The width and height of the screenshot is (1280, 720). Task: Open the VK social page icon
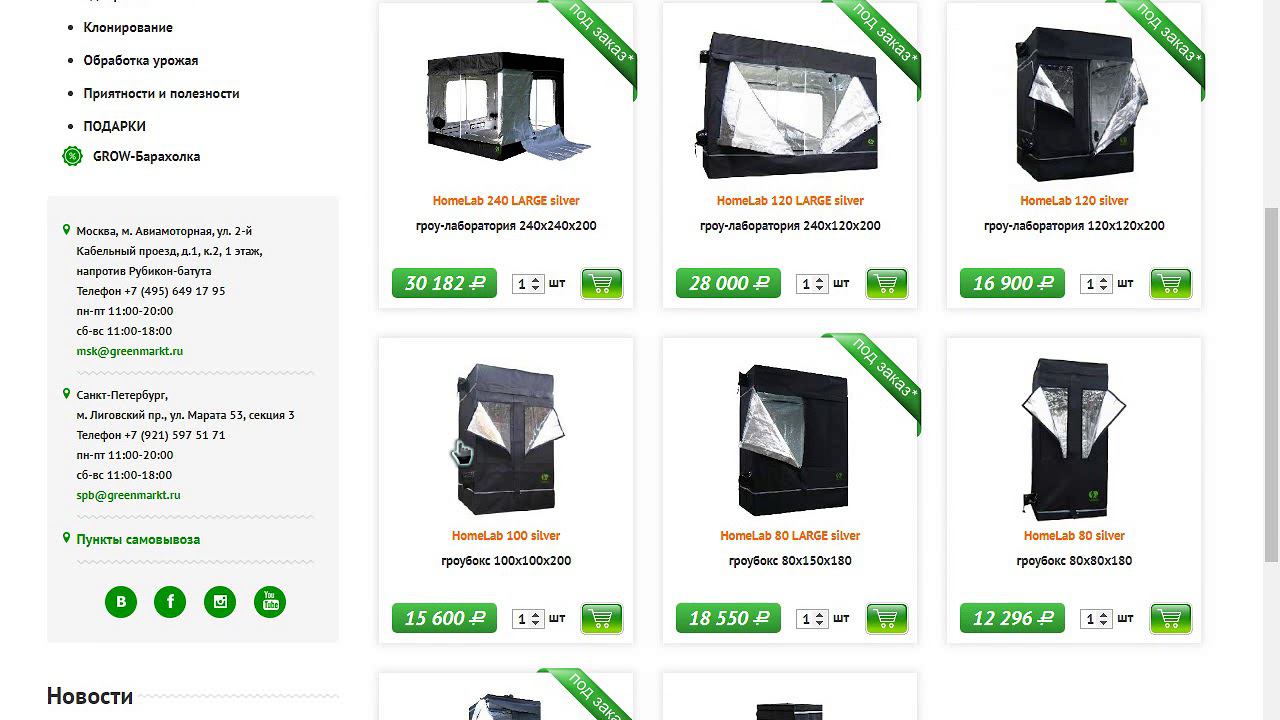(x=121, y=602)
